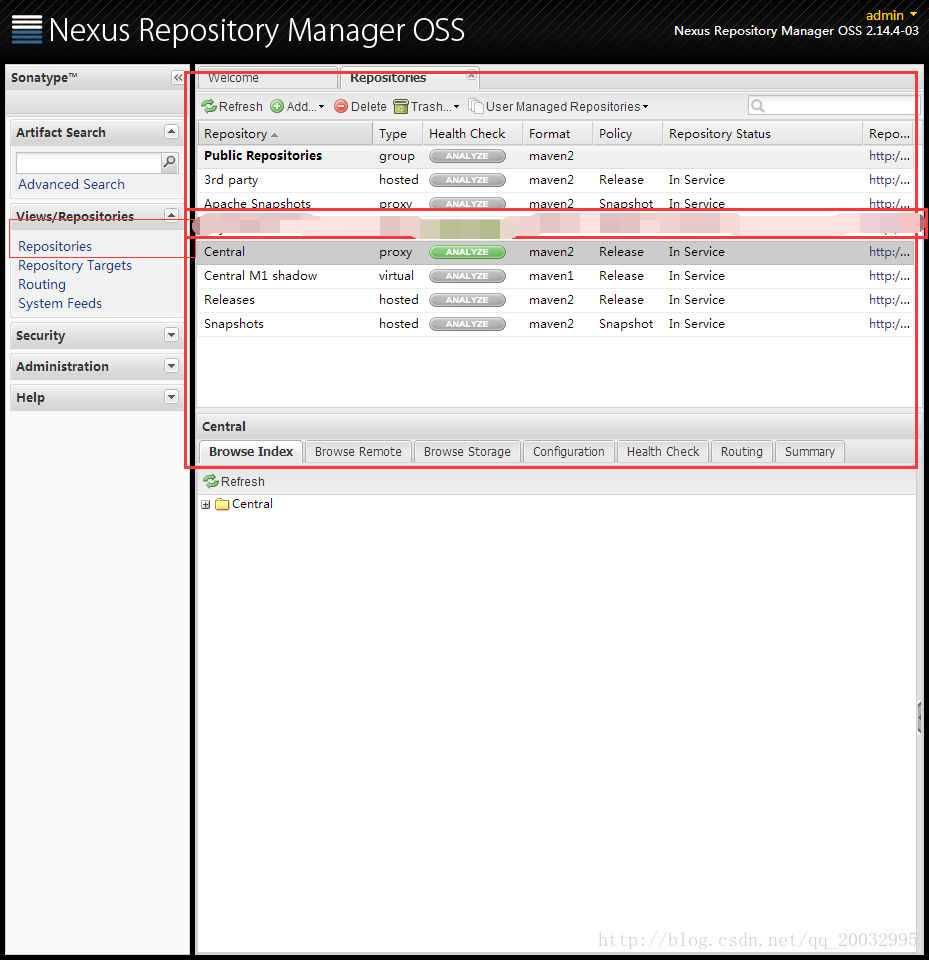Click the repository filter search field

tap(831, 106)
